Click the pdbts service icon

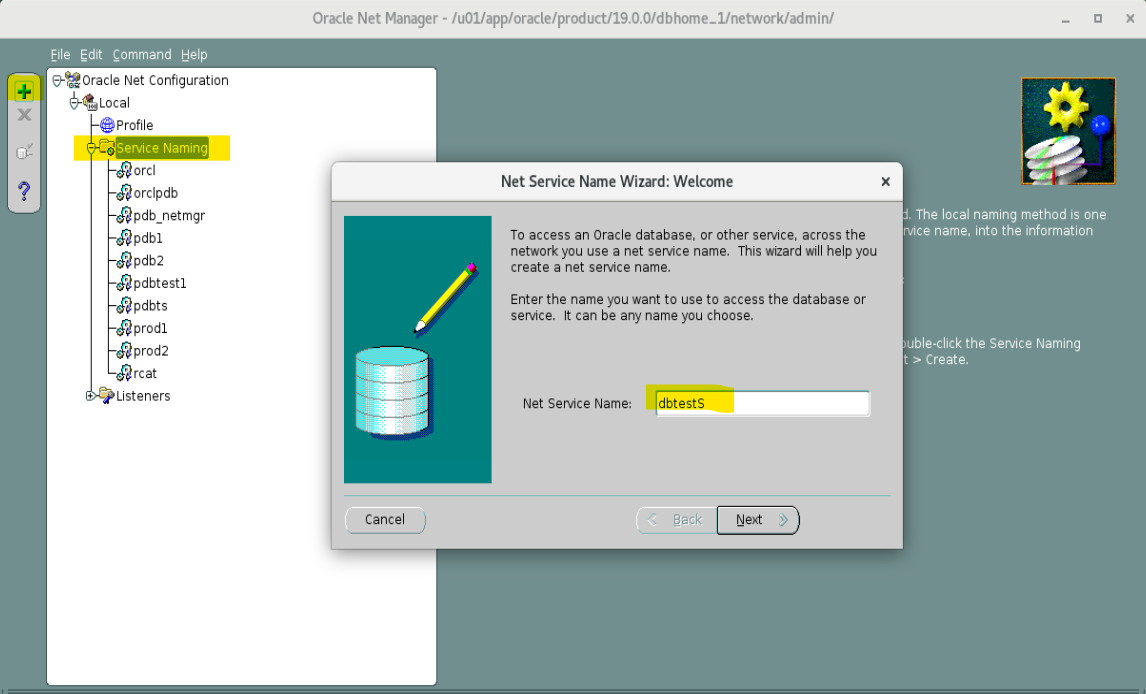click(124, 305)
